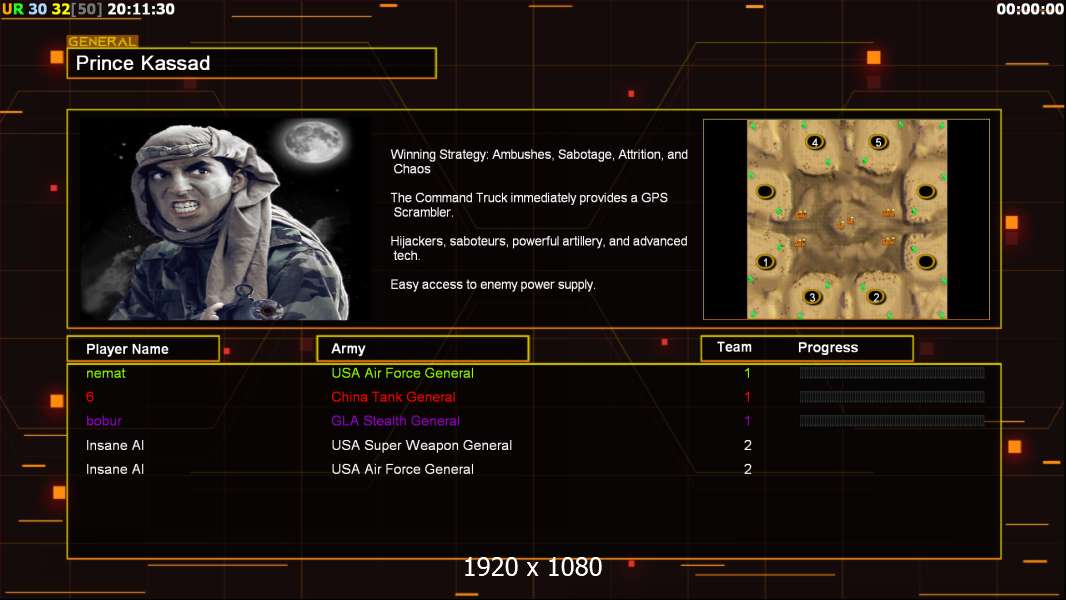This screenshot has width=1066, height=600.
Task: Click nemat's loading progress bar
Action: (x=892, y=372)
